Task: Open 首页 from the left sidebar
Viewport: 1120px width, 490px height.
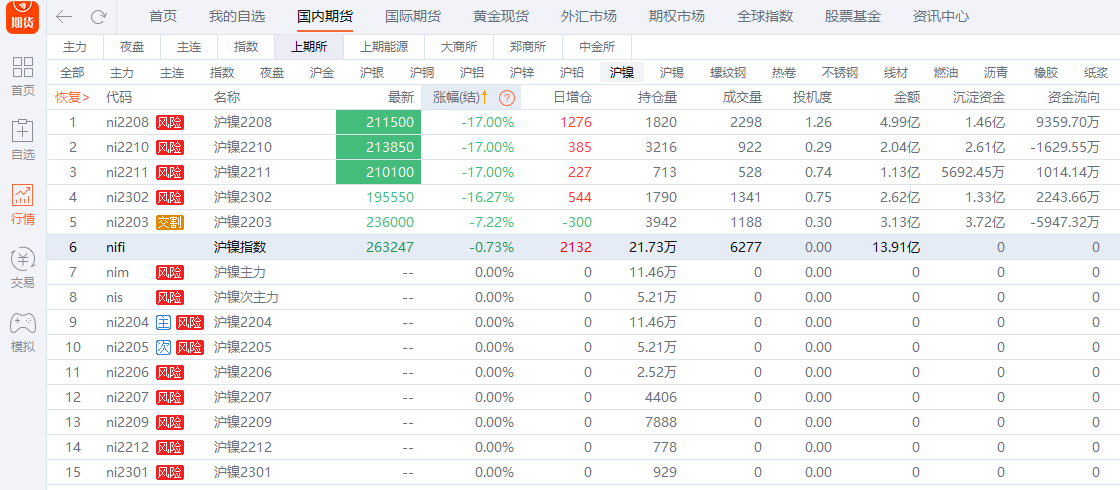Action: tap(22, 76)
